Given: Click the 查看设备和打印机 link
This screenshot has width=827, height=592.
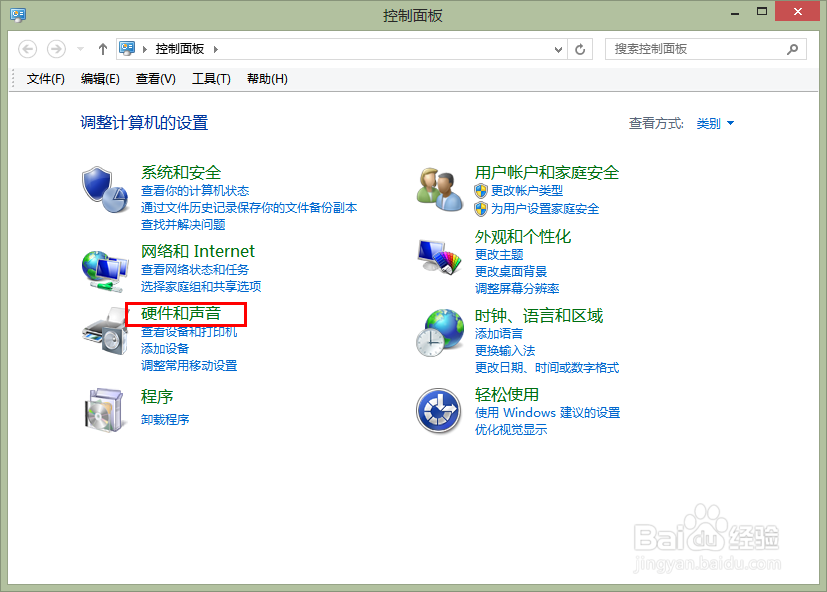Looking at the screenshot, I should coord(189,331).
